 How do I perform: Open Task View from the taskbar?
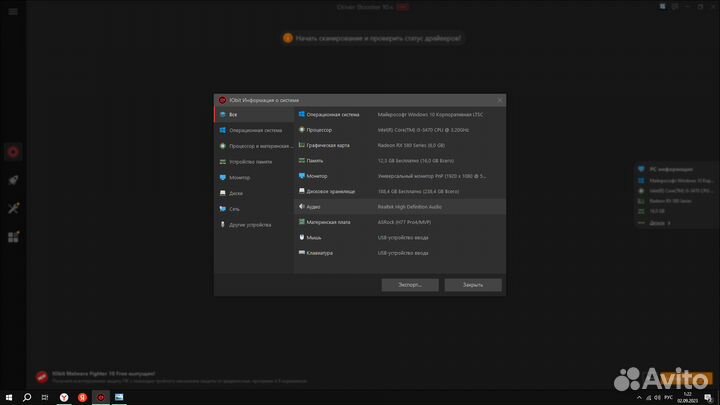45,397
